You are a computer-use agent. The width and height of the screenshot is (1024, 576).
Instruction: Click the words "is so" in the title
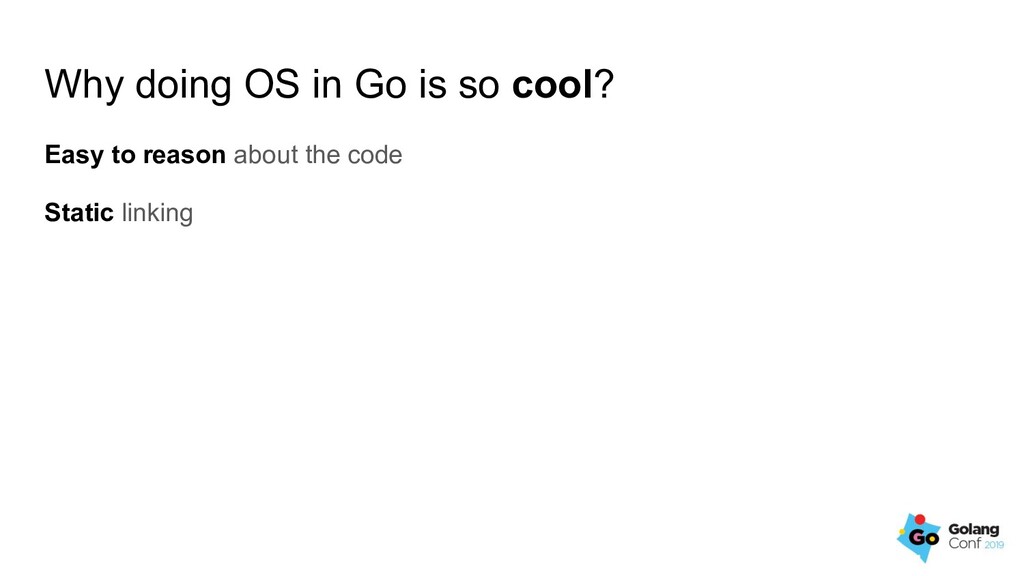pos(458,84)
